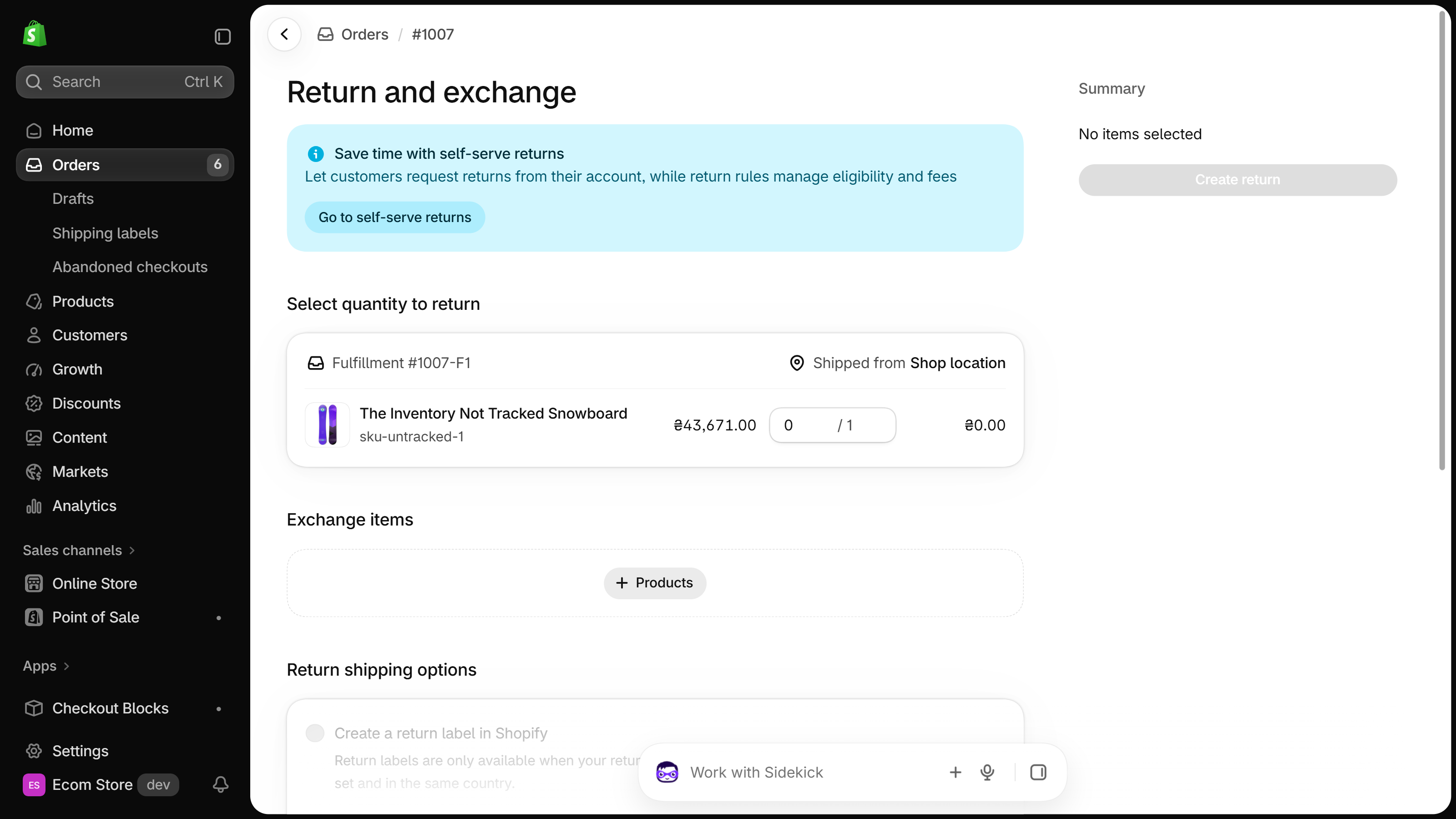
Task: Open Abandoned checkouts under Orders
Action: (x=130, y=268)
